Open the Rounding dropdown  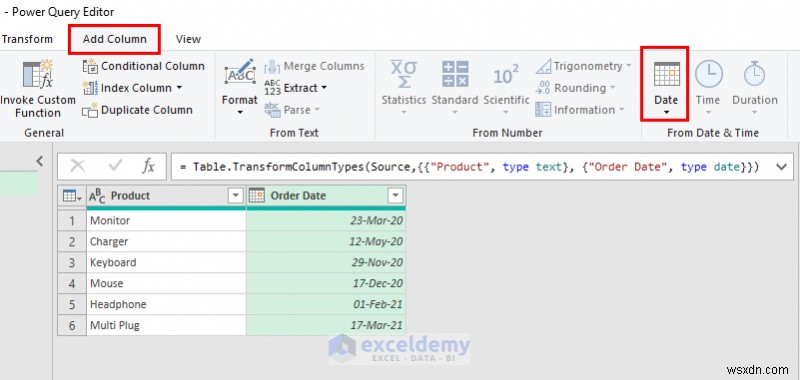576,88
